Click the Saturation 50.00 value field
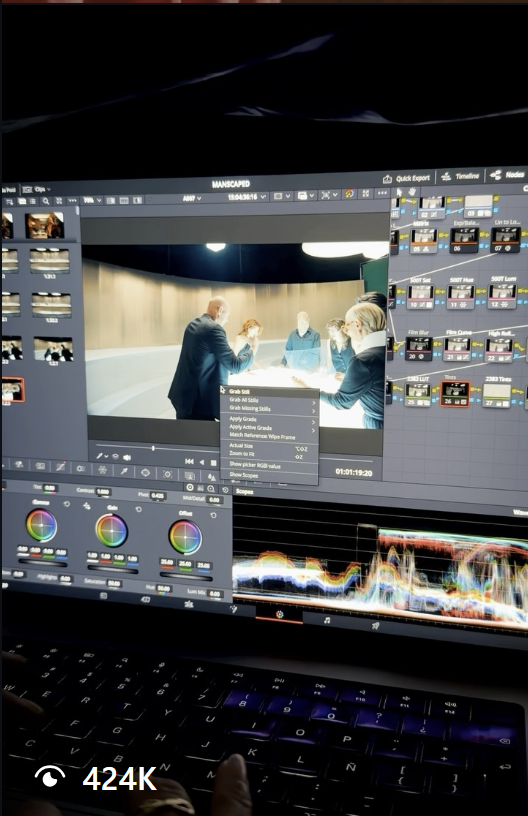The image size is (528, 816). tap(114, 583)
